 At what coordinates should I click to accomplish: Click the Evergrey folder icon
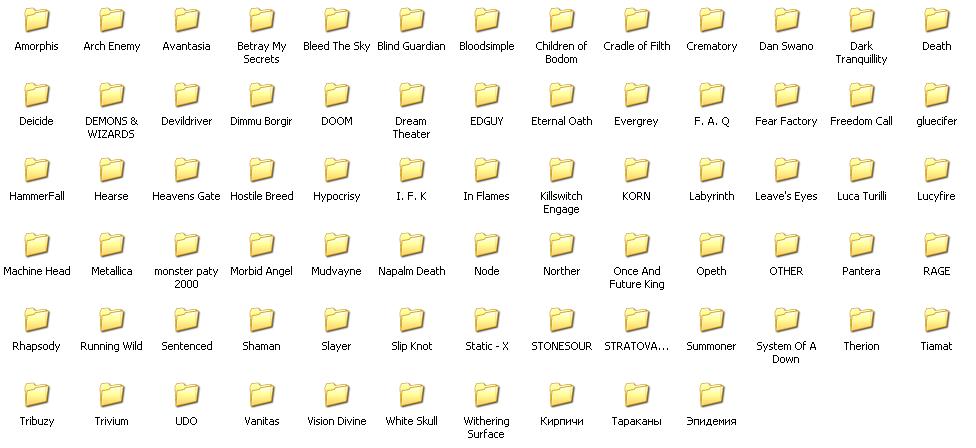click(637, 95)
